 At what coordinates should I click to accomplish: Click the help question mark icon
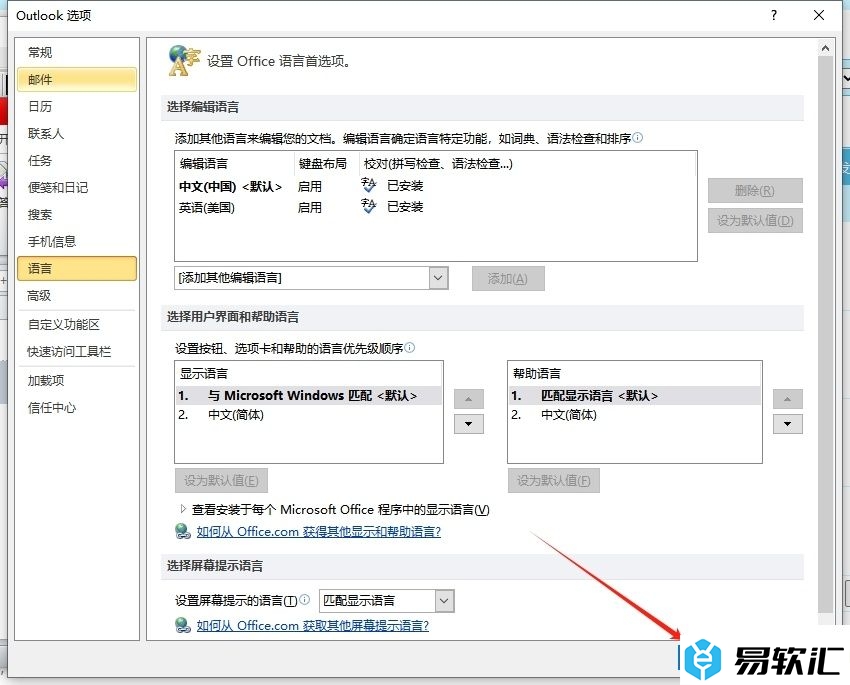click(774, 15)
